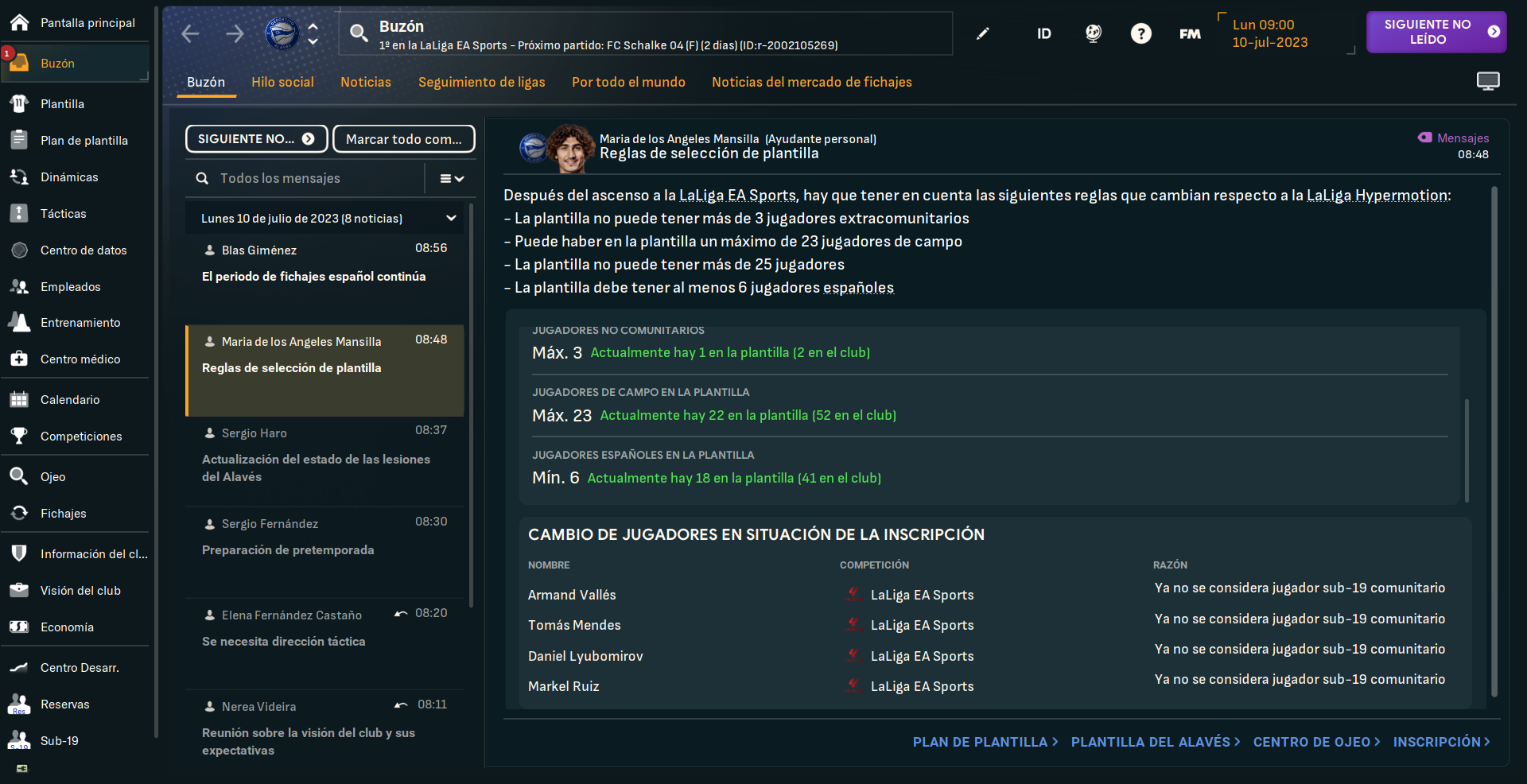Click the Marcar todo como leído button
Screen dimensions: 1527x784
[403, 139]
